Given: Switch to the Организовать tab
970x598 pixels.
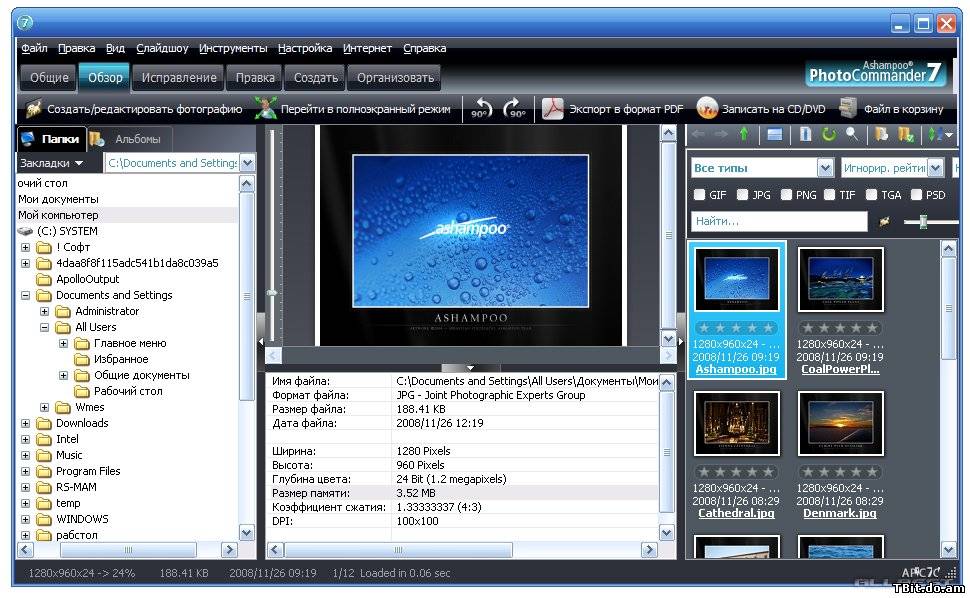Looking at the screenshot, I should (x=395, y=77).
